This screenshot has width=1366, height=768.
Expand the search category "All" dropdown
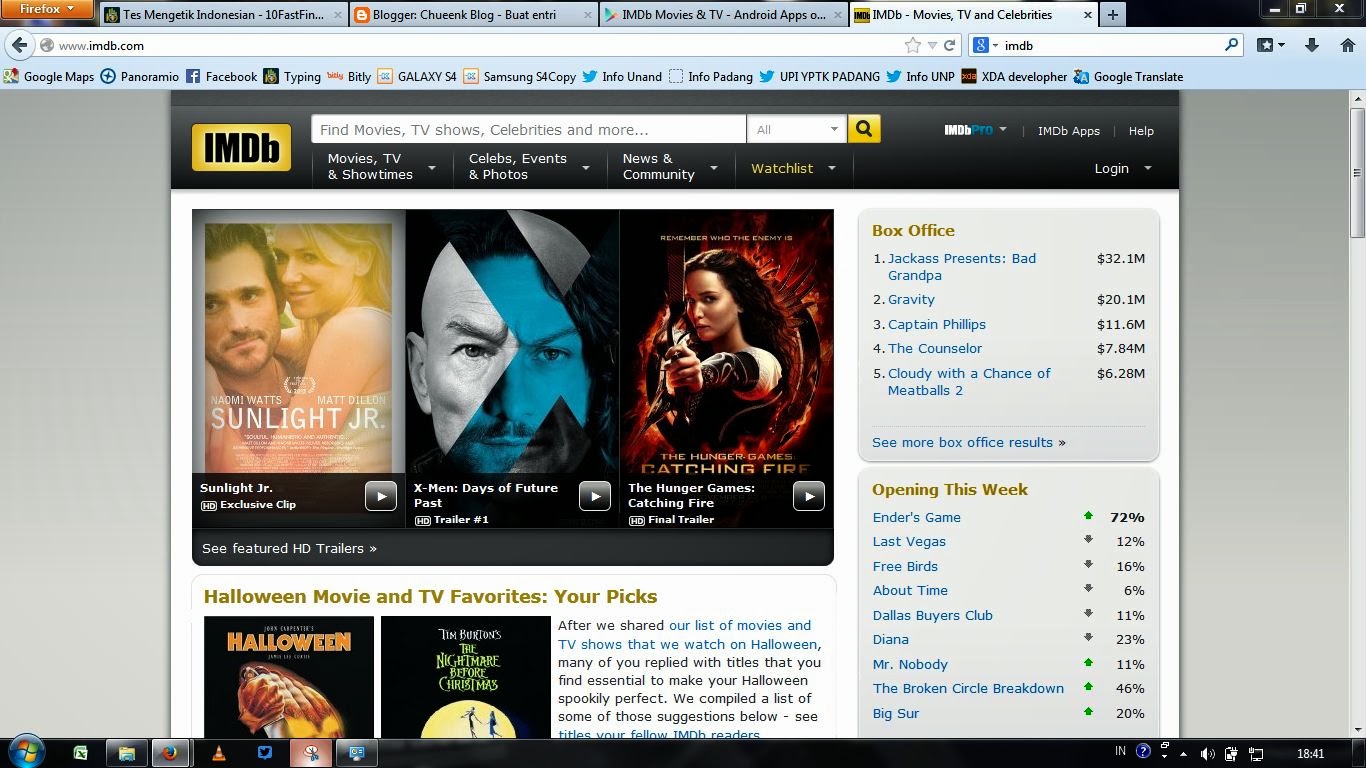tap(797, 129)
